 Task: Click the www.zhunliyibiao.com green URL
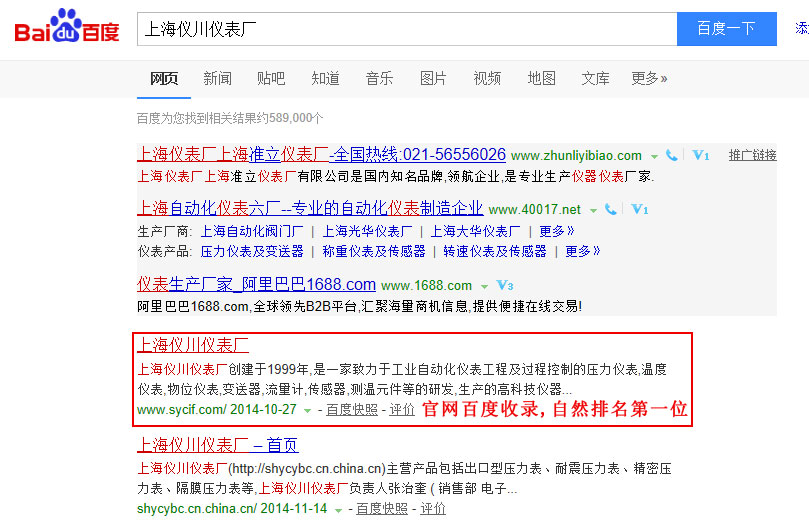pyautogui.click(x=576, y=155)
